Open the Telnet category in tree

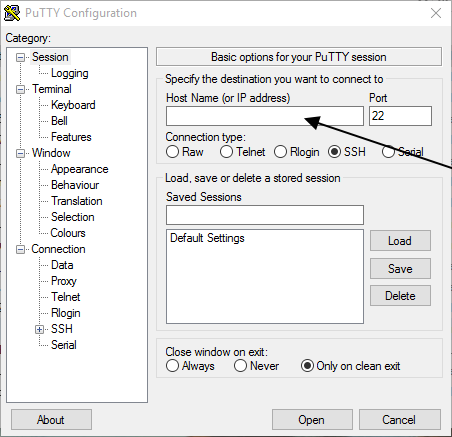(x=66, y=297)
